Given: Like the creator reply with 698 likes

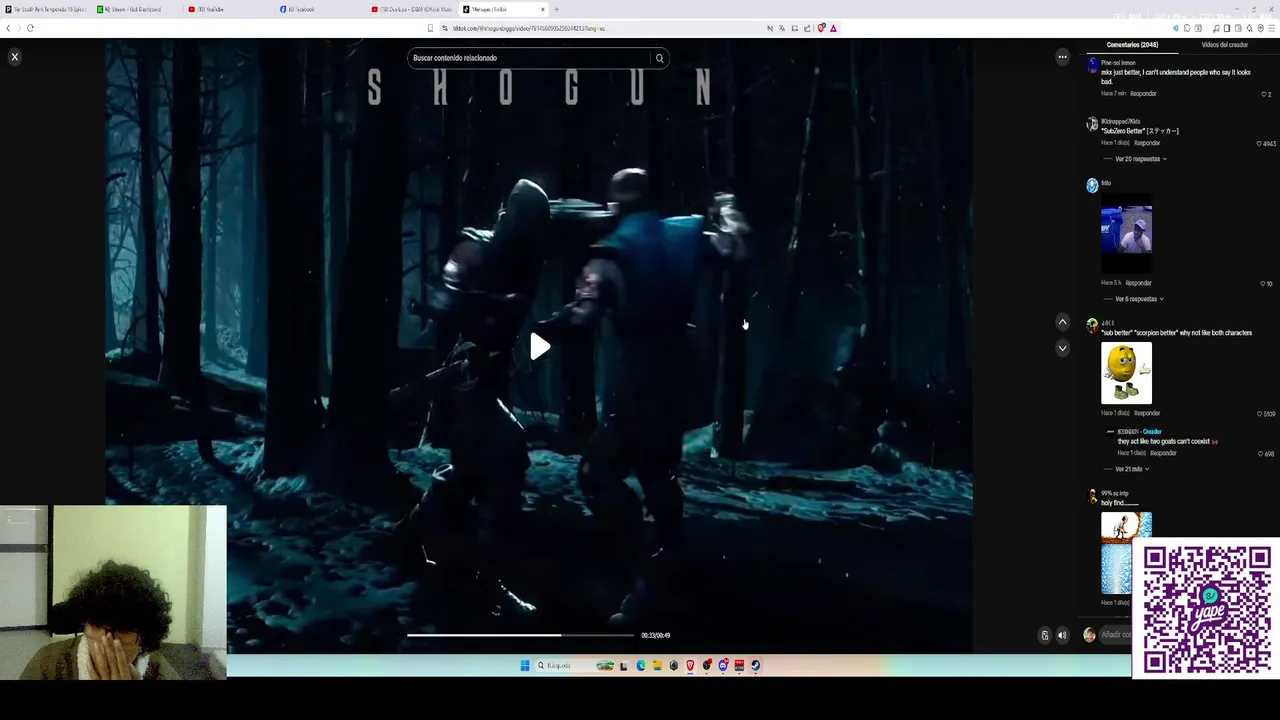Looking at the screenshot, I should [1260, 454].
